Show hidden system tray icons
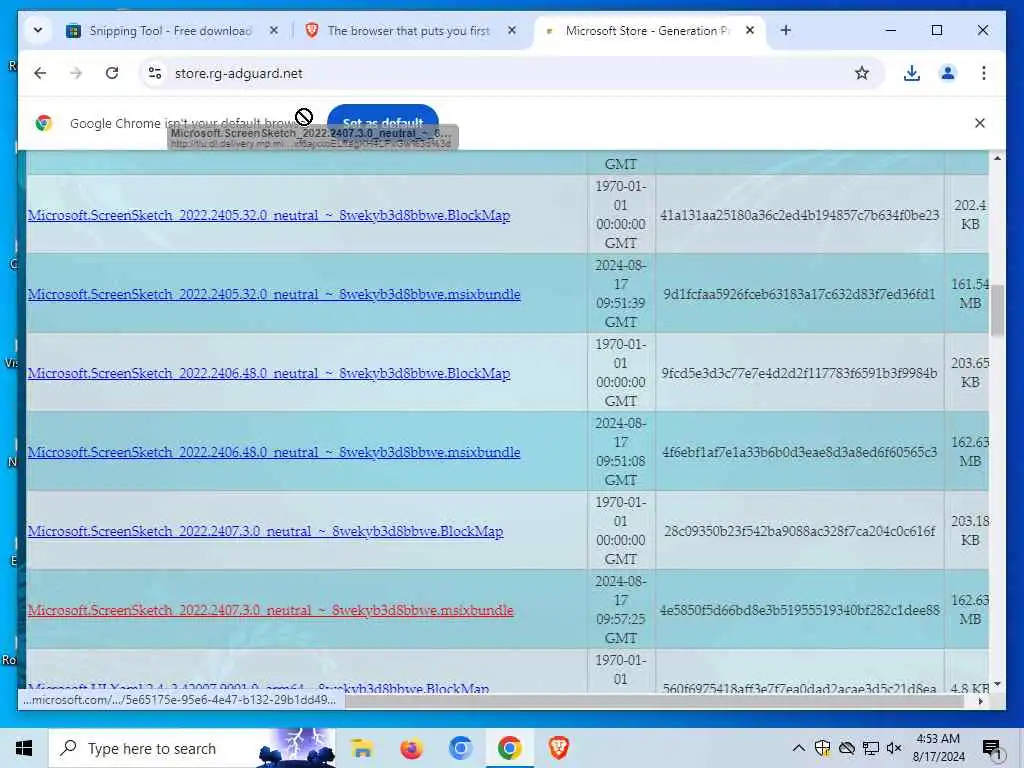The height and width of the screenshot is (768, 1024). [798, 748]
